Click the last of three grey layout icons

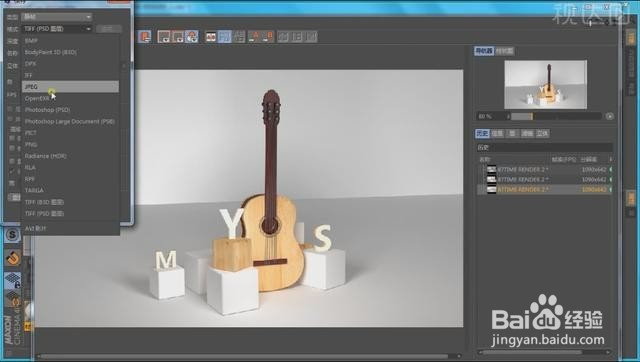click(x=311, y=37)
